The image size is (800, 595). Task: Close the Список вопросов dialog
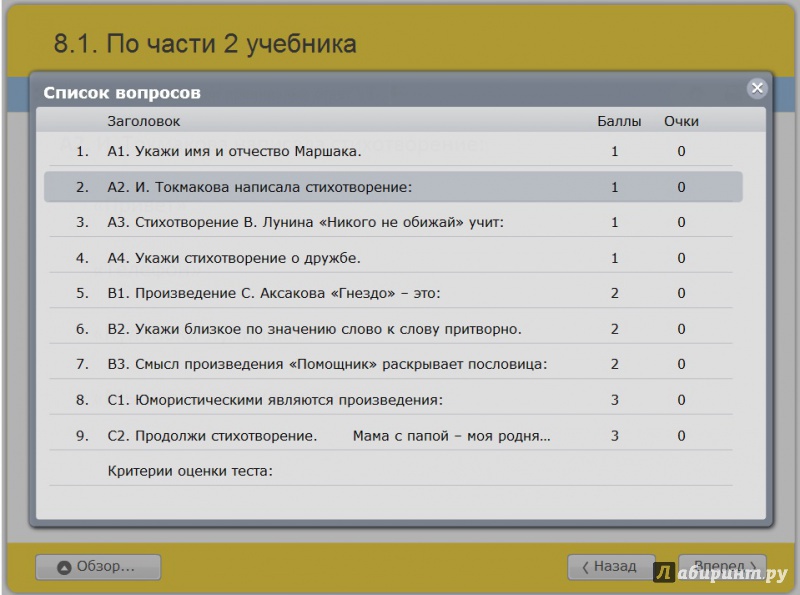click(757, 88)
